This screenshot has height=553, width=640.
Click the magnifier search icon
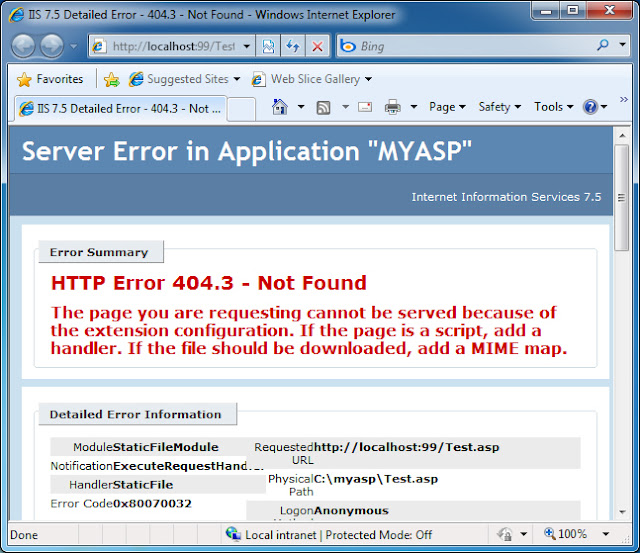click(x=602, y=45)
